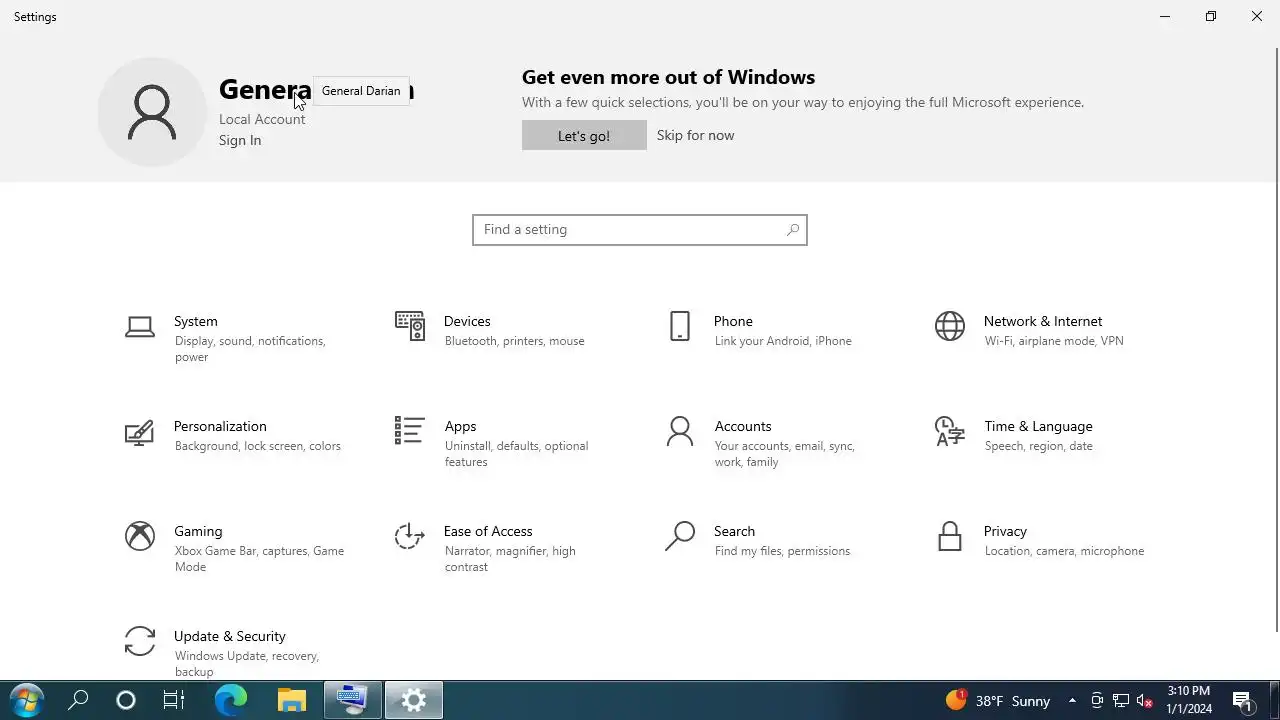The height and width of the screenshot is (720, 1280).
Task: Click "Location, camera, microphone" description
Action: tap(1064, 551)
